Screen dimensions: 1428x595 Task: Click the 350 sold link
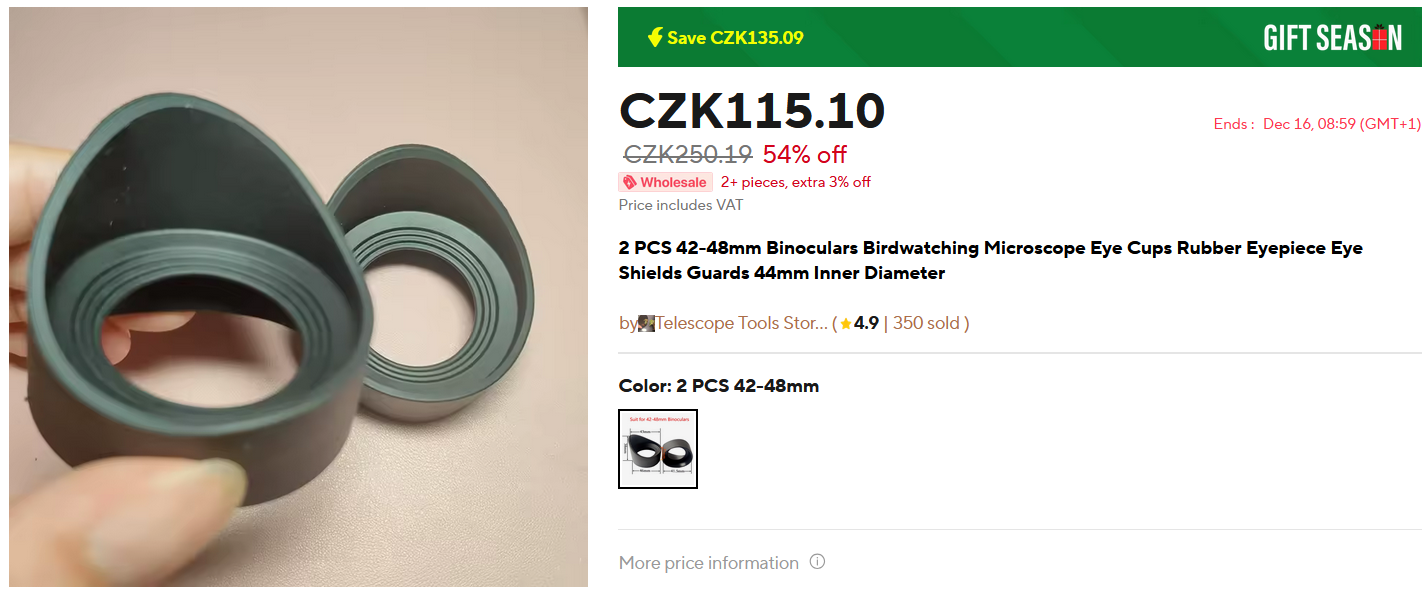926,323
